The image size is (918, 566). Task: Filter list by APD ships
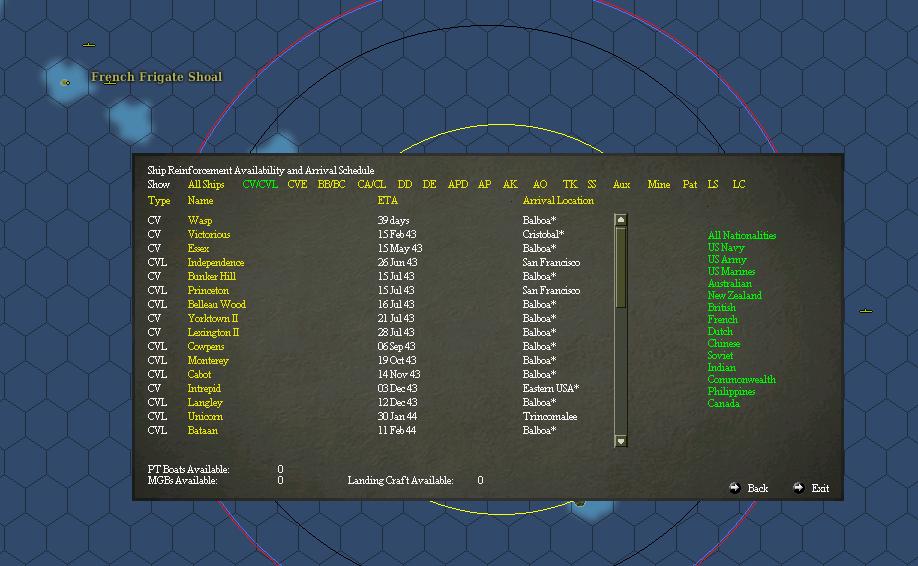click(458, 184)
